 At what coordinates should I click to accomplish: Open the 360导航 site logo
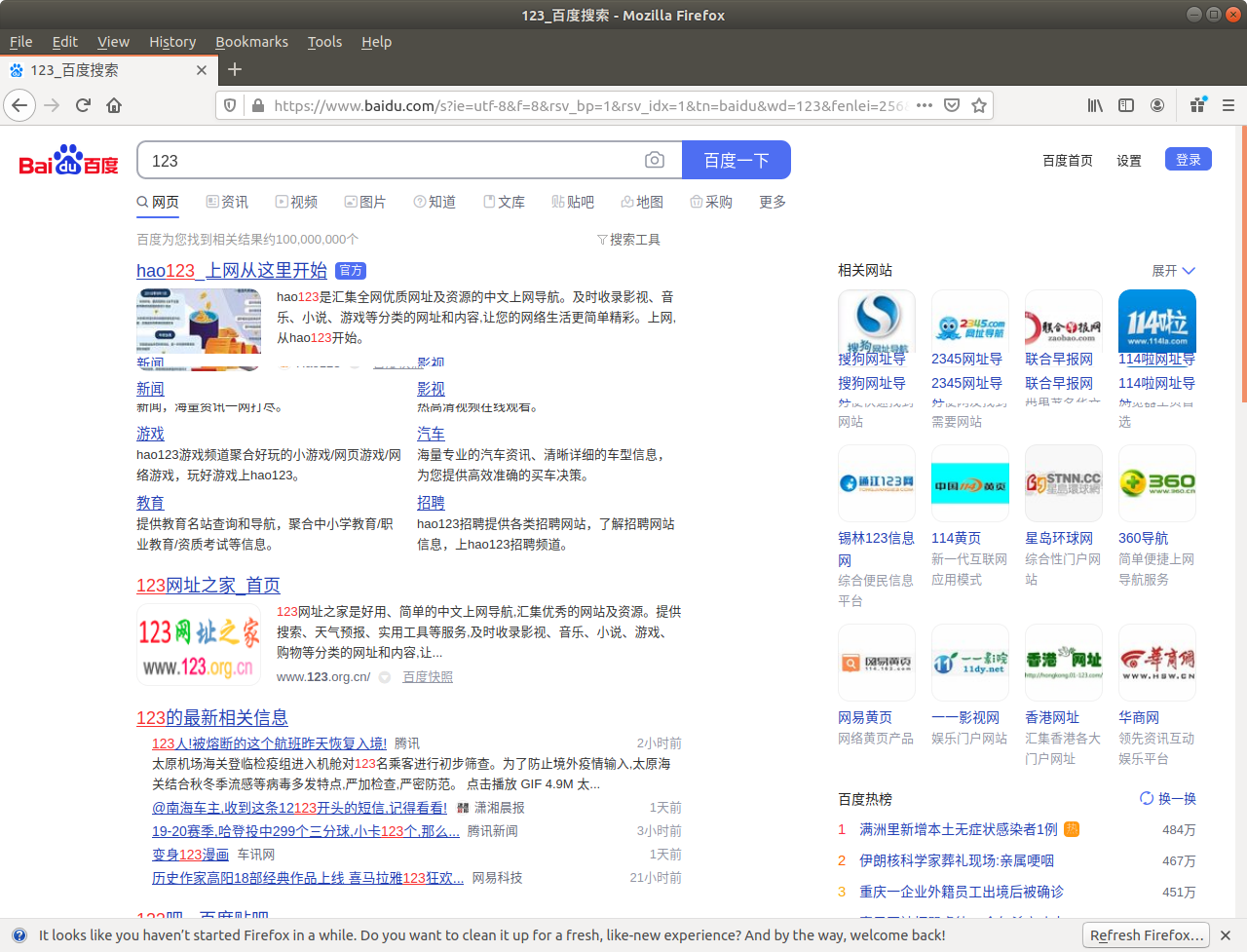coord(1156,483)
